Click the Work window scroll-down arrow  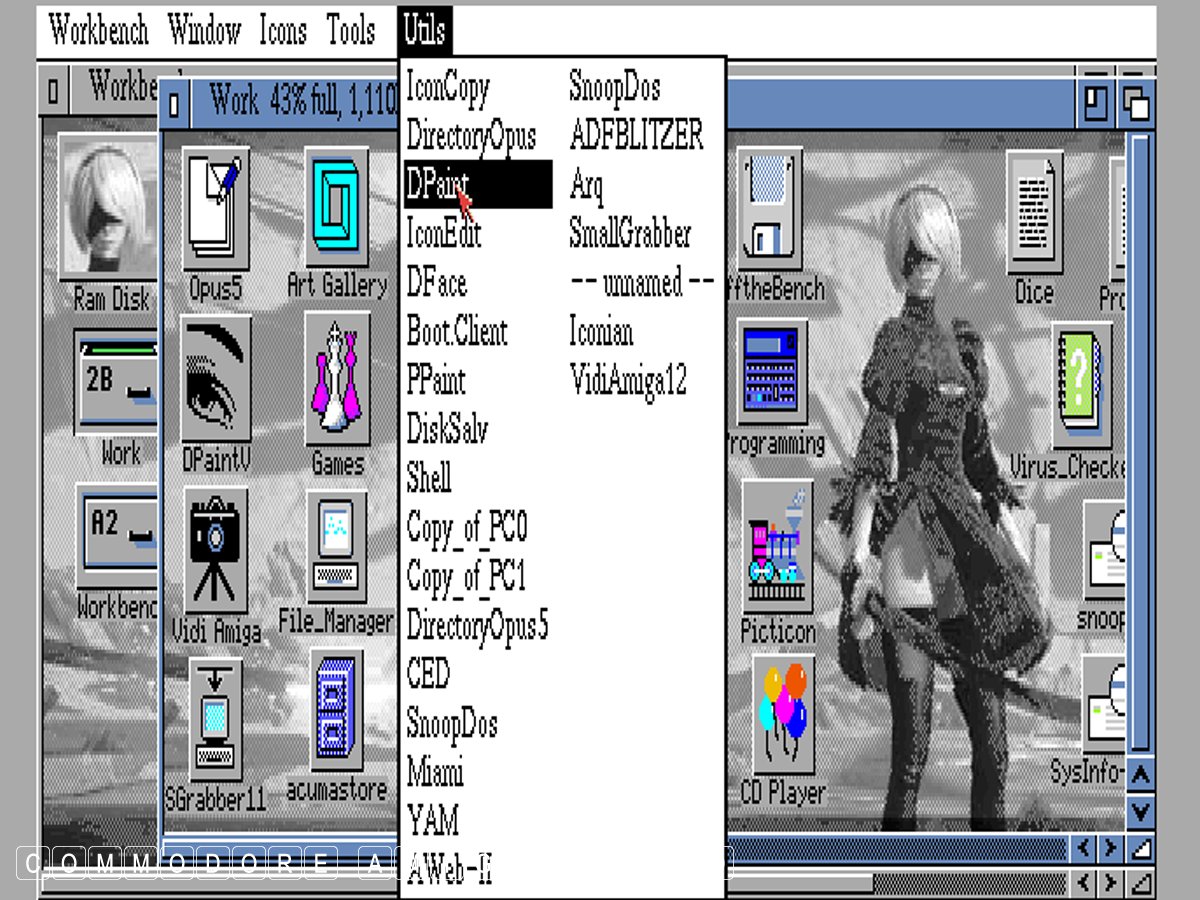pos(1141,810)
